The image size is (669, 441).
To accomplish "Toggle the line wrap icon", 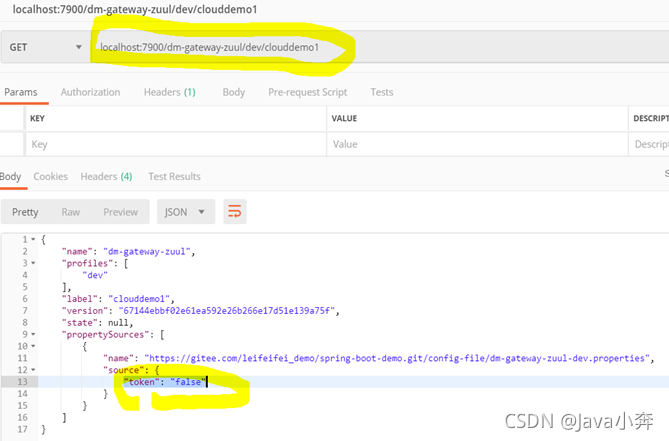I will click(x=235, y=212).
